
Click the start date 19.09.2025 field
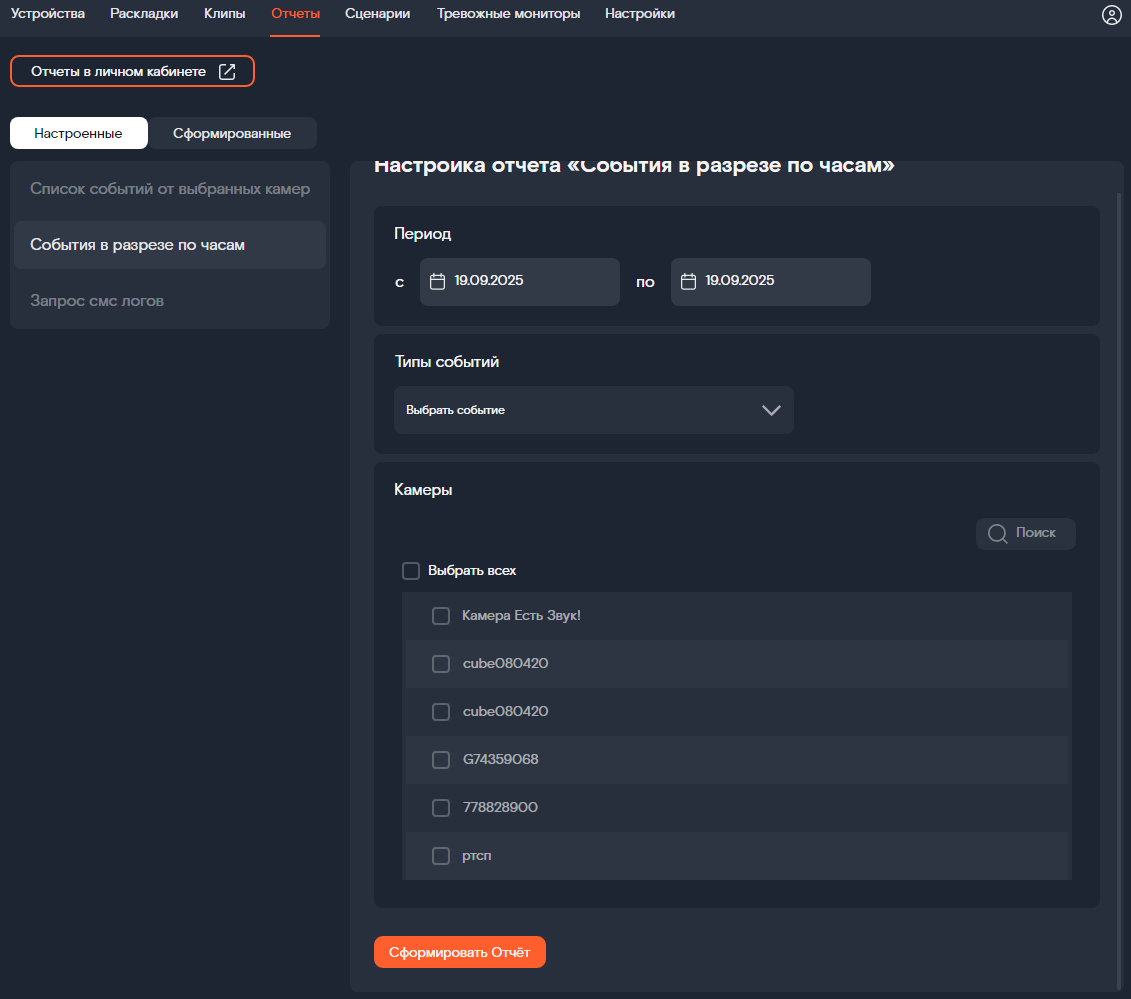(519, 282)
